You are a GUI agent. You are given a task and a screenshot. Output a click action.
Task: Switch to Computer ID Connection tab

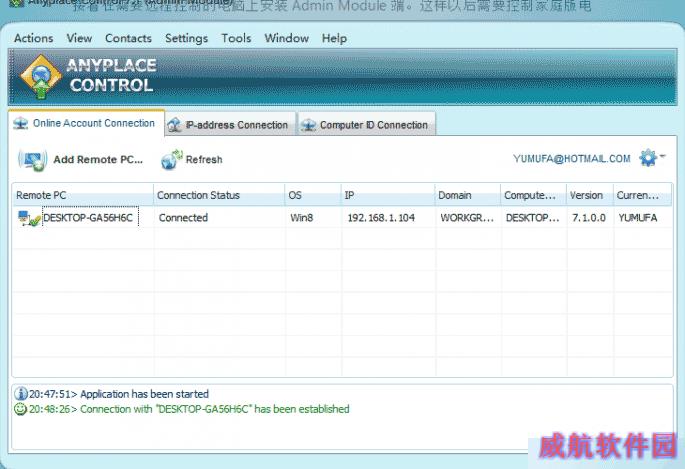click(367, 125)
